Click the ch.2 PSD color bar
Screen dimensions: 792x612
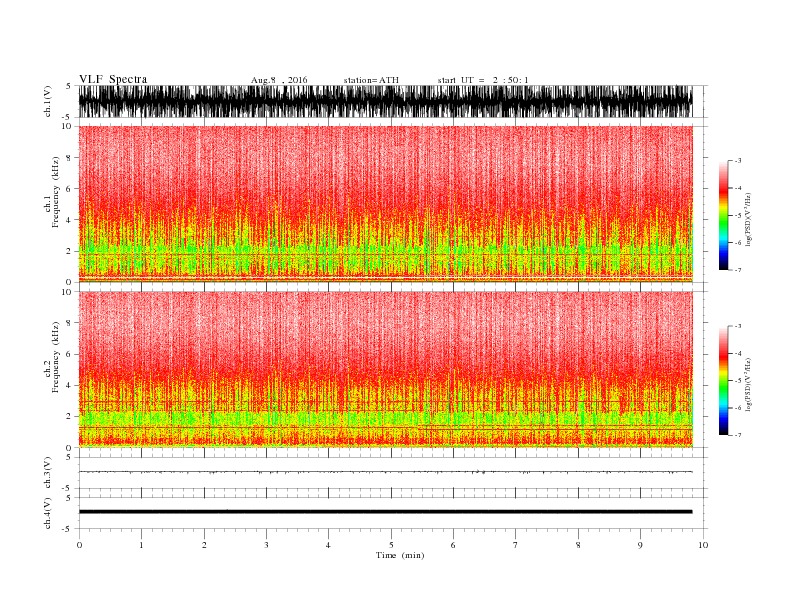click(x=723, y=381)
